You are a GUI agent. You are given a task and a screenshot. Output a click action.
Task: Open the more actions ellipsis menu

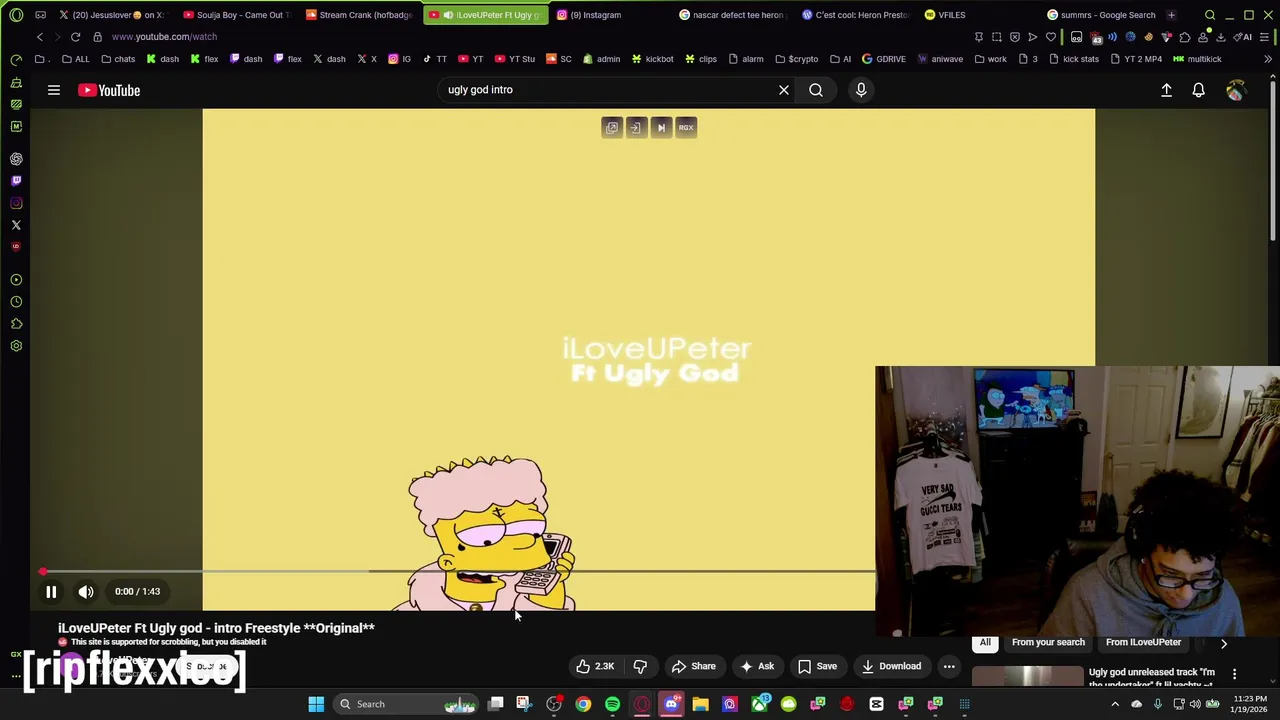pyautogui.click(x=949, y=666)
